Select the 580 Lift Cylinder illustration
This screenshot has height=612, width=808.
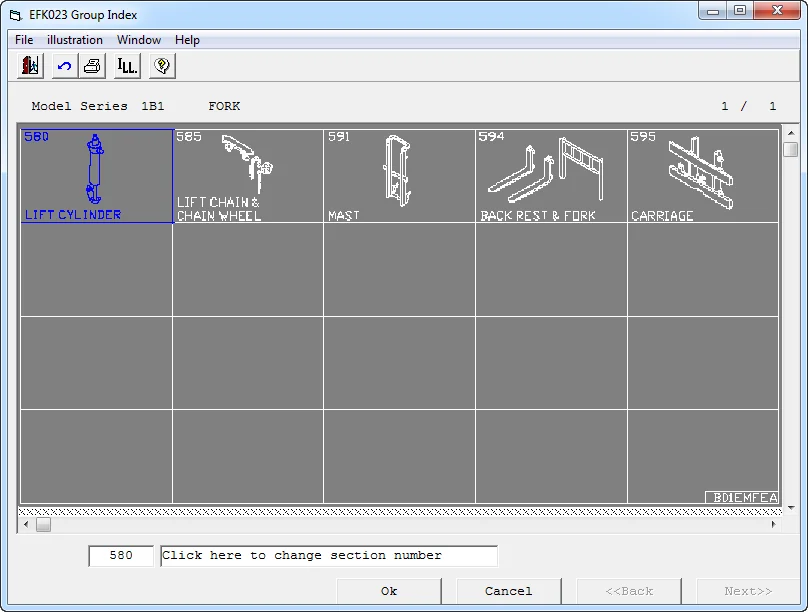[96, 176]
